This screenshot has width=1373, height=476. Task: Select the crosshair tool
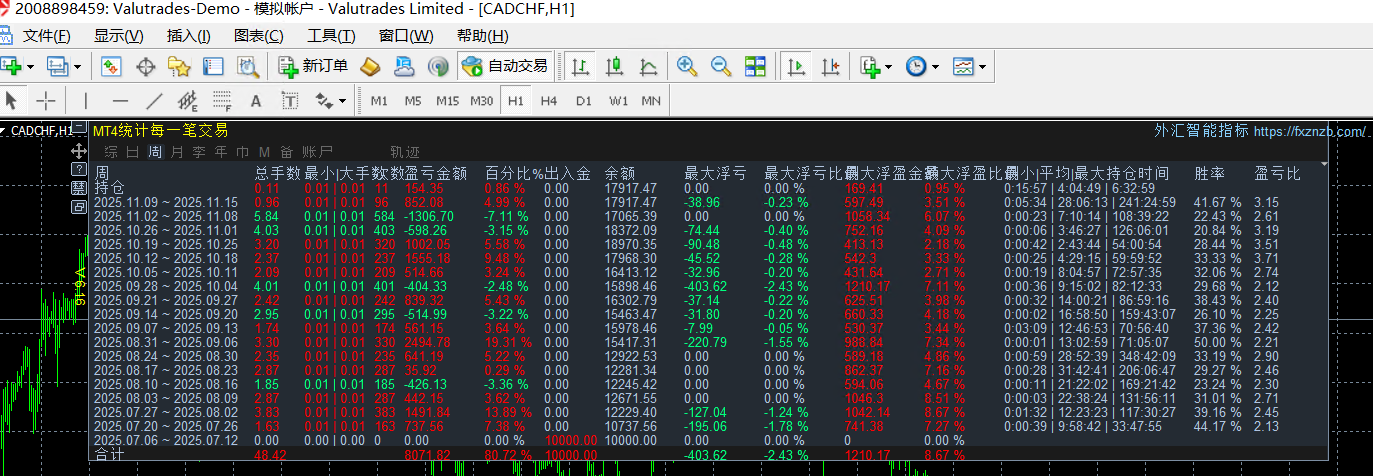(46, 100)
